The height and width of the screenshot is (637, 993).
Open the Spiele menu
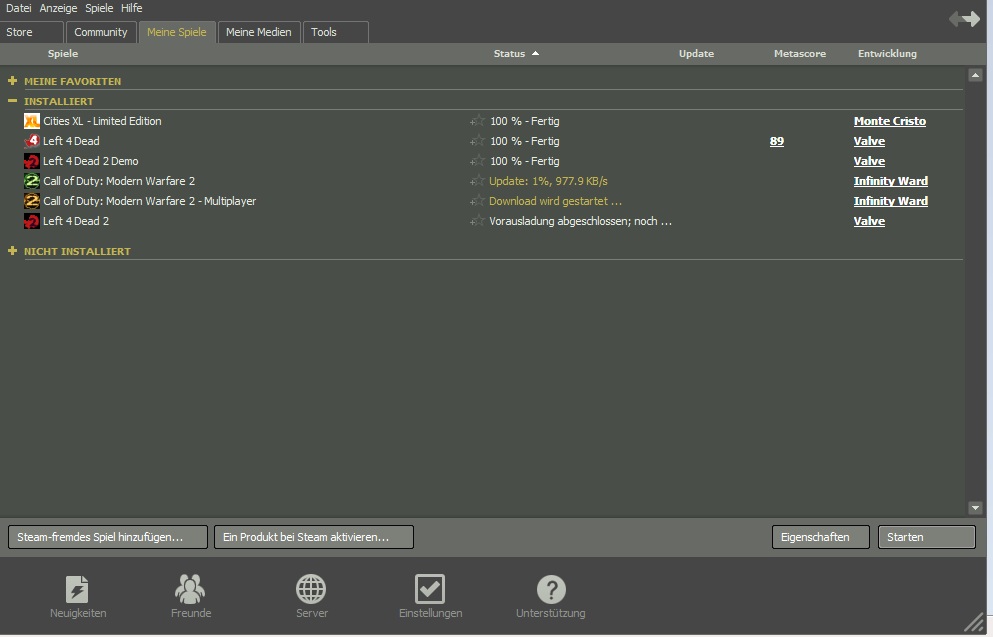click(99, 8)
